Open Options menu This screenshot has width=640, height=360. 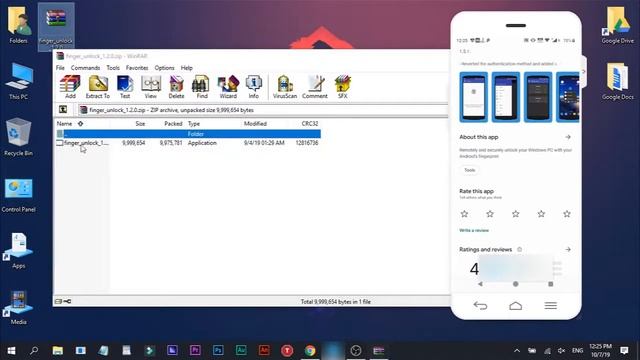tap(164, 68)
